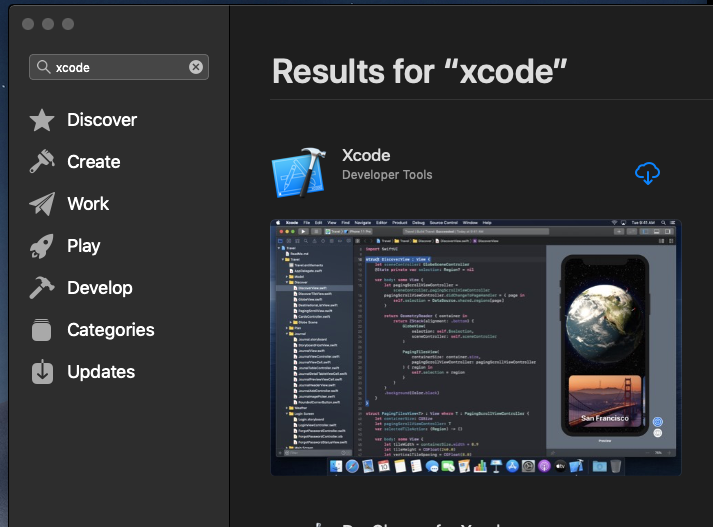Open the Play section
Screen dimensions: 713x527
tap(84, 246)
